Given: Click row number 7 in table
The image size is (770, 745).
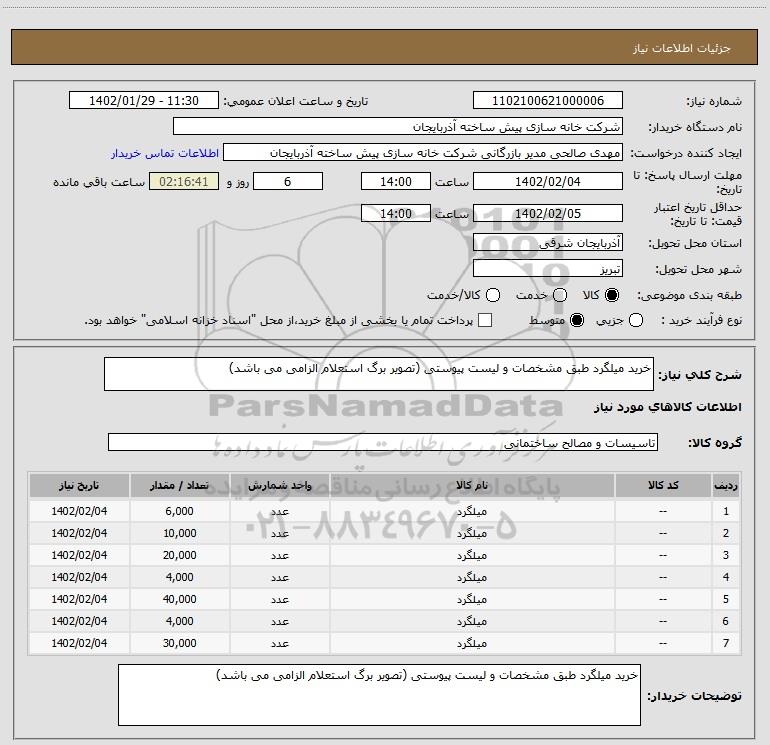Looking at the screenshot, I should point(726,643).
